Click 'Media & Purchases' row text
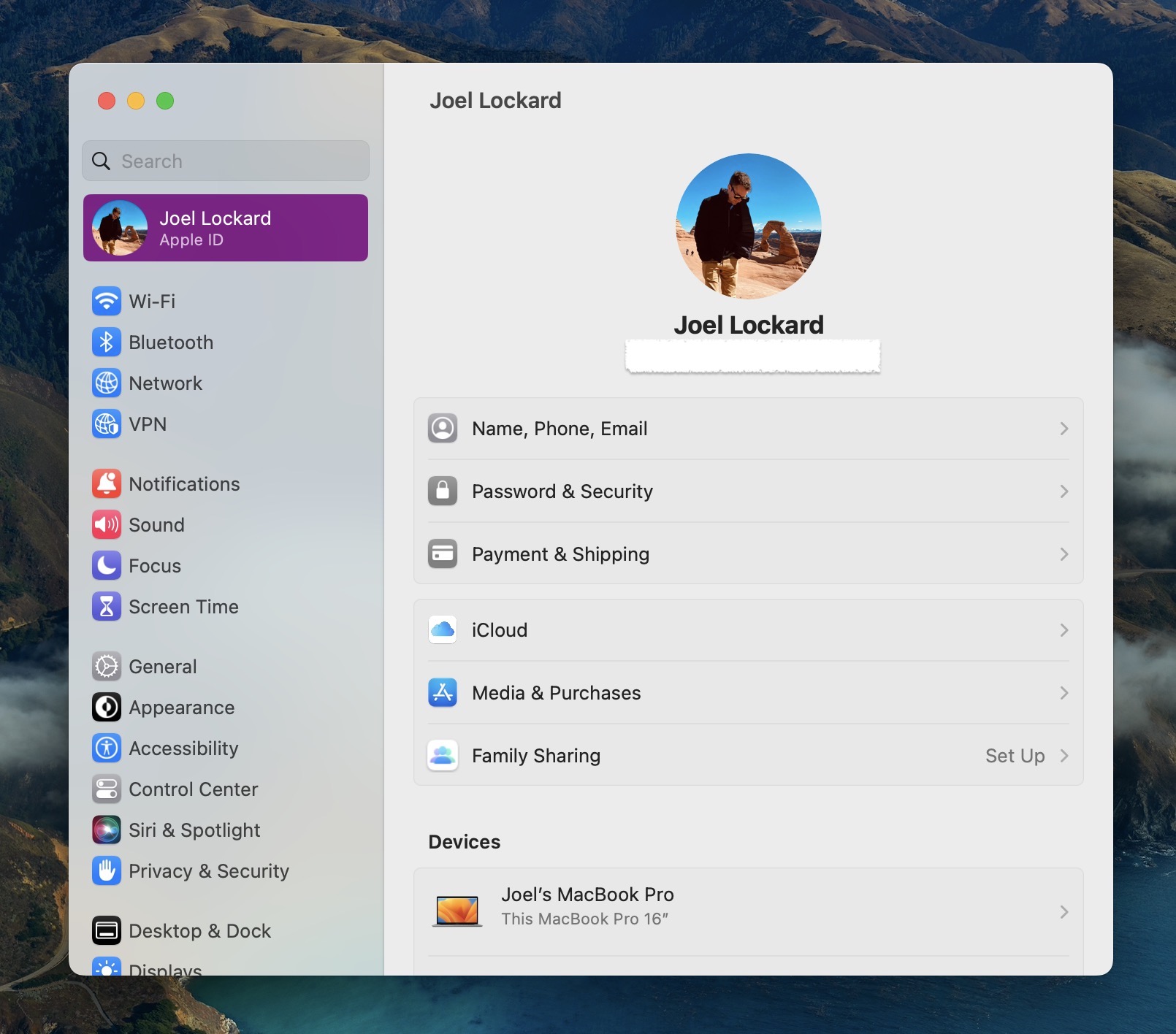 coord(557,693)
